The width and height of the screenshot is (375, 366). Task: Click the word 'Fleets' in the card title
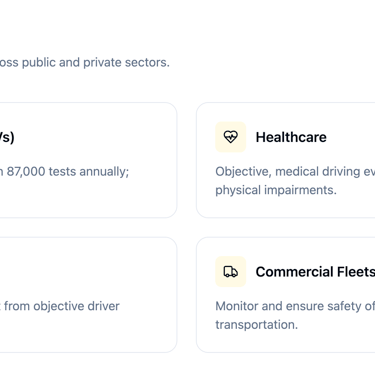356,272
